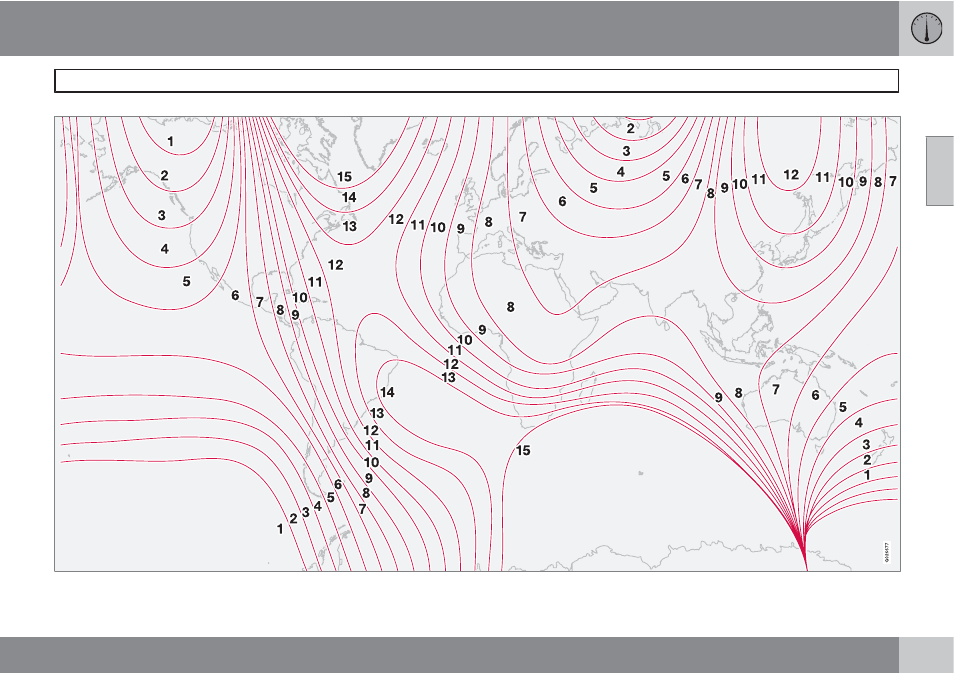Click zone label 8 over the Sahara
This screenshot has width=954, height=673.
click(510, 308)
